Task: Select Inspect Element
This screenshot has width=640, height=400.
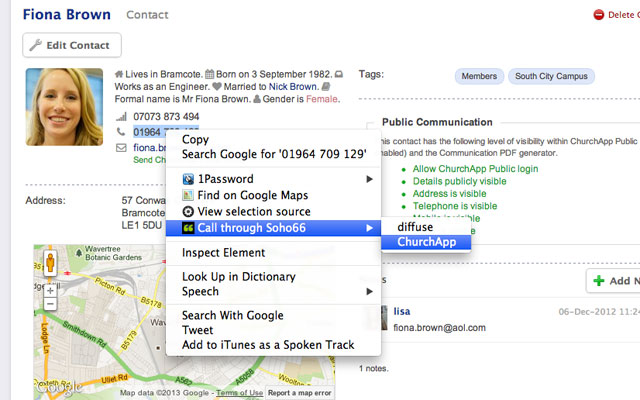Action: point(223,253)
